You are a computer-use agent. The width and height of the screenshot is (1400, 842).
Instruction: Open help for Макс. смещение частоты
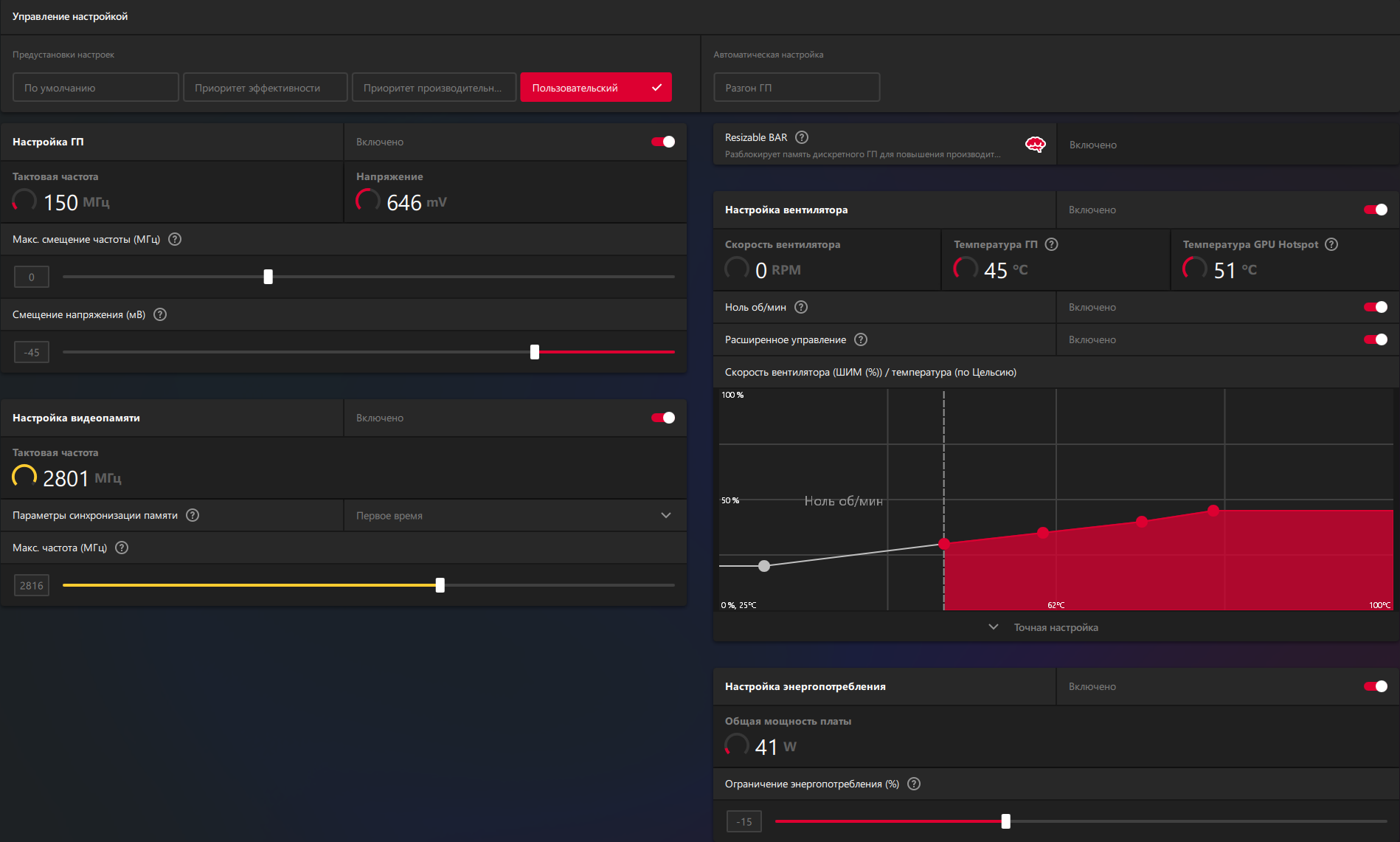175,239
